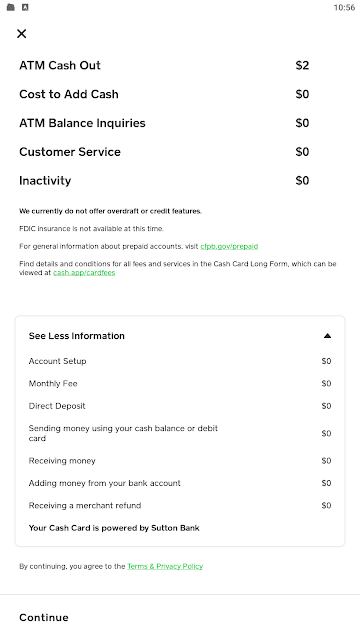Select the Cost to Add Cash row
This screenshot has height=640, width=360.
[164, 94]
